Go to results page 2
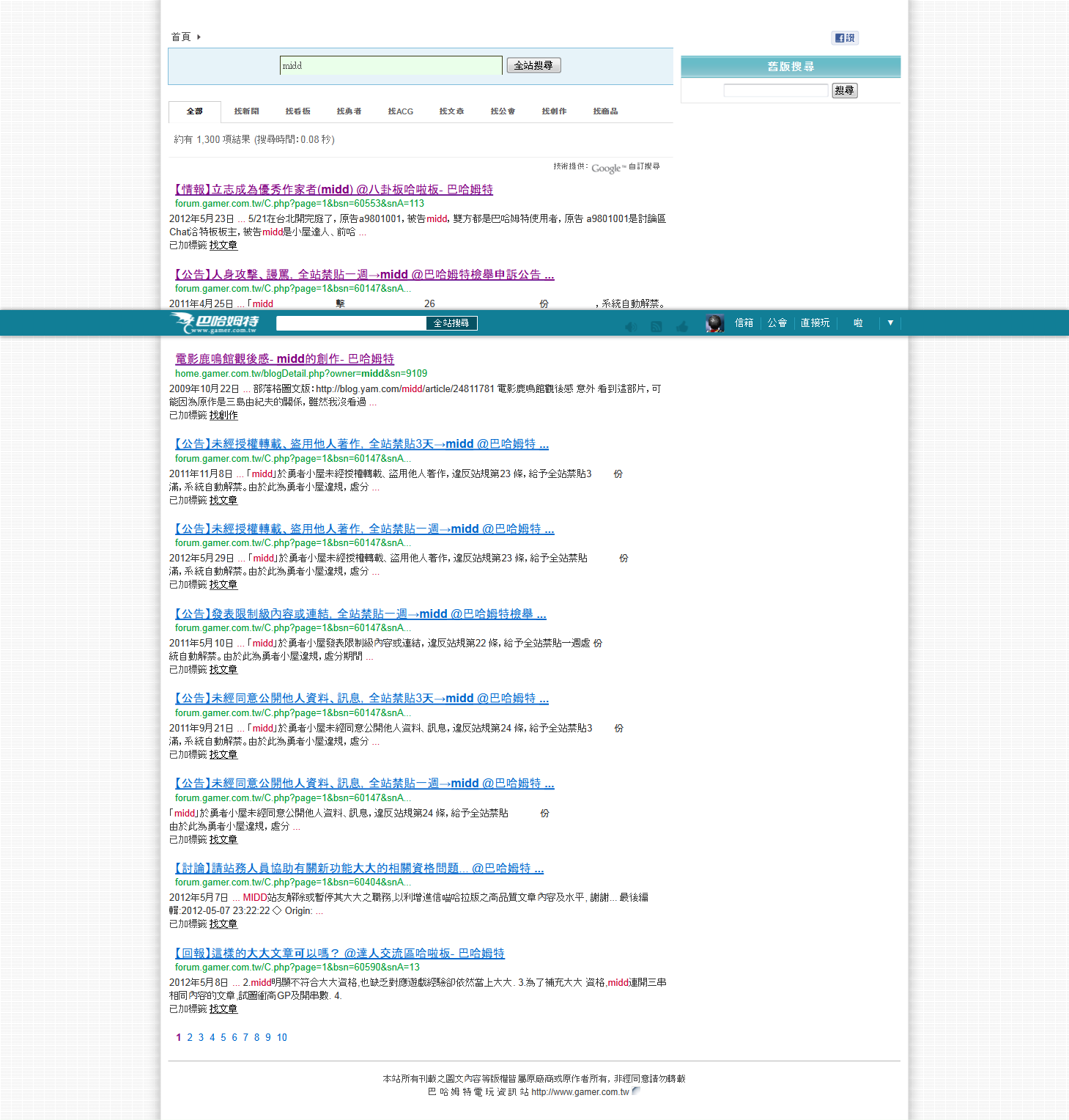The width and height of the screenshot is (1069, 1120). (190, 1037)
